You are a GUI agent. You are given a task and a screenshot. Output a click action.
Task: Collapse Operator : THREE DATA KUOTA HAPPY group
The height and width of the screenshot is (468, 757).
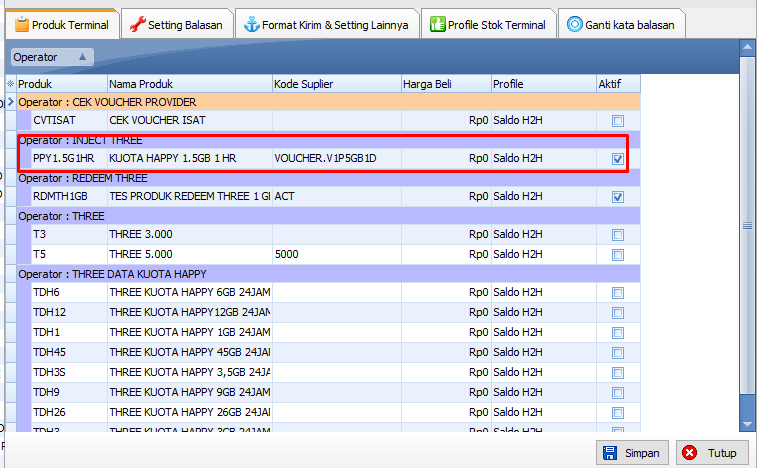coord(328,274)
